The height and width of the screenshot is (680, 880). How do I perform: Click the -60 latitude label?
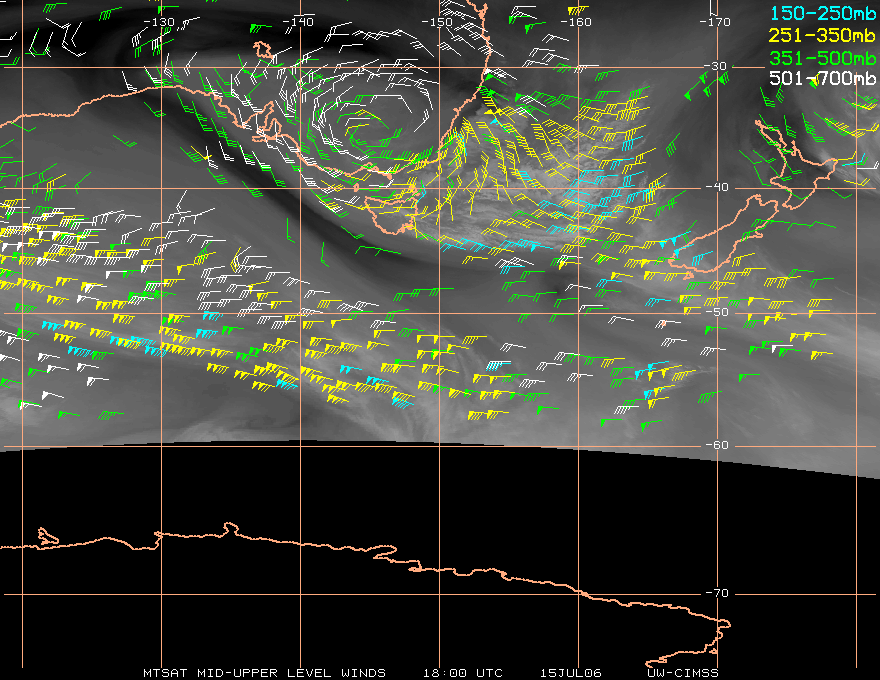coord(717,445)
